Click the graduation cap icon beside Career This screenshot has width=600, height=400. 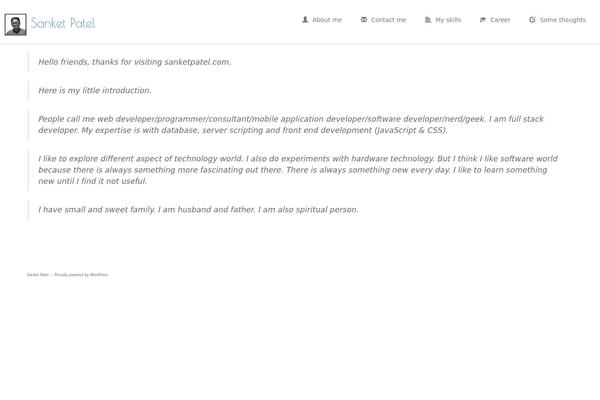pyautogui.click(x=483, y=20)
